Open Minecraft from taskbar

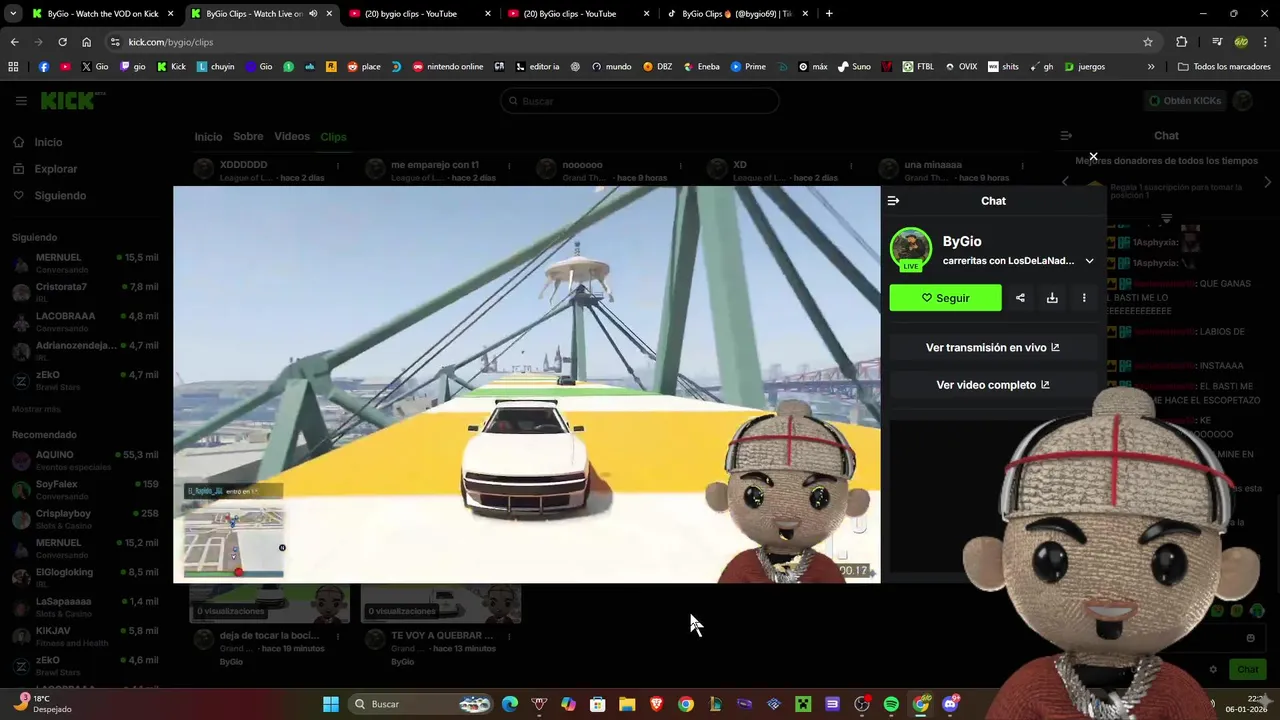click(x=802, y=704)
